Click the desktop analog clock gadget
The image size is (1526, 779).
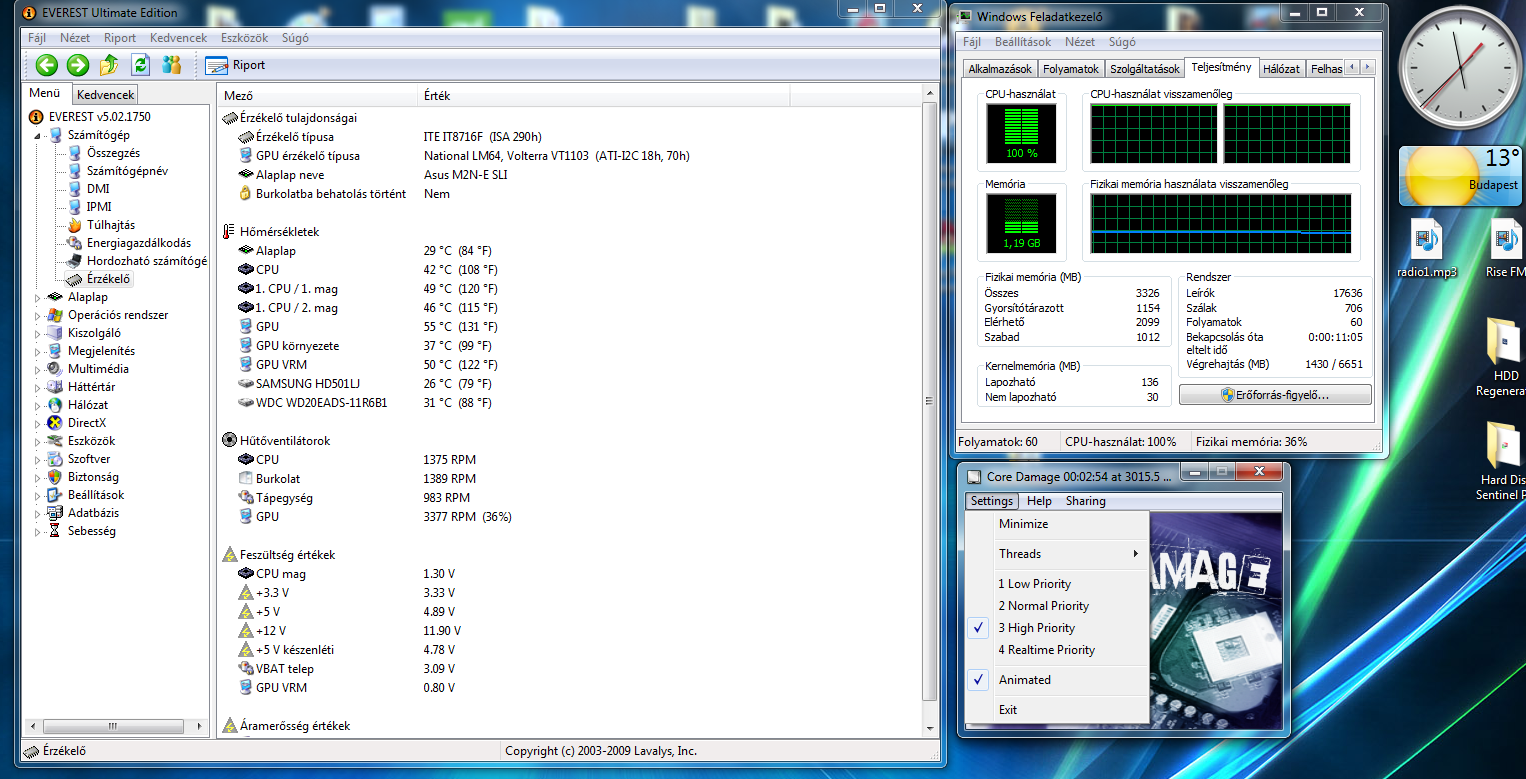(x=1462, y=70)
